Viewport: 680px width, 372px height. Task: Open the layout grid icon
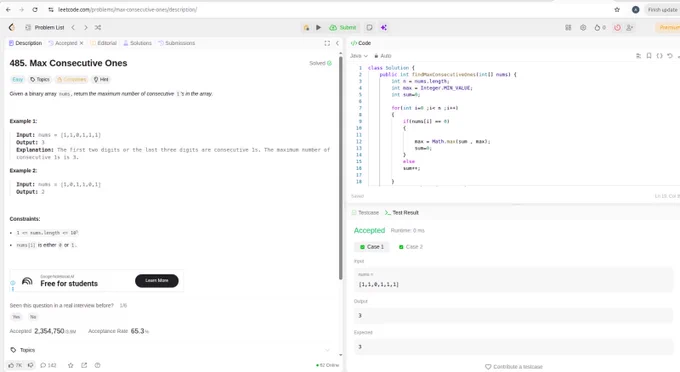(568, 27)
